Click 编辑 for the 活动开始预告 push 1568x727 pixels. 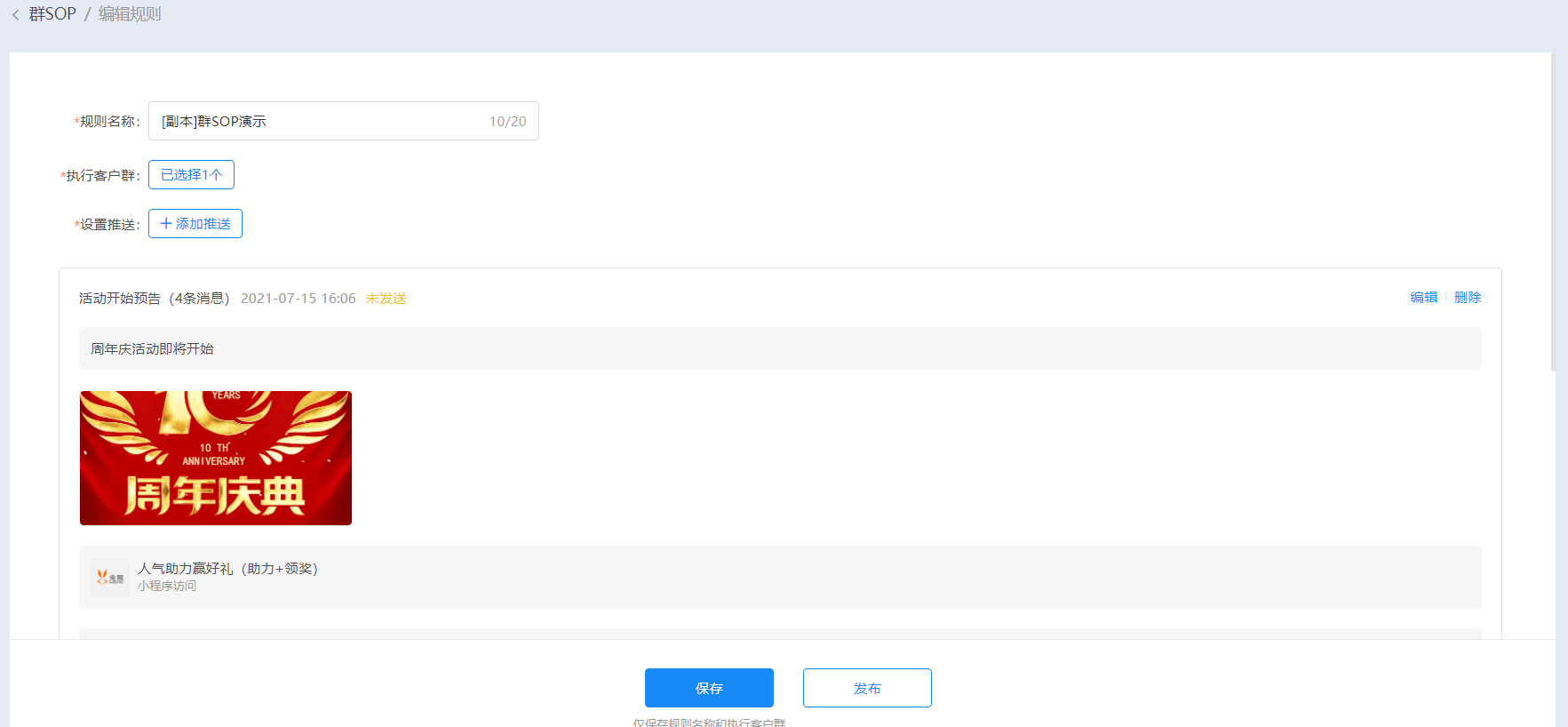point(1423,298)
